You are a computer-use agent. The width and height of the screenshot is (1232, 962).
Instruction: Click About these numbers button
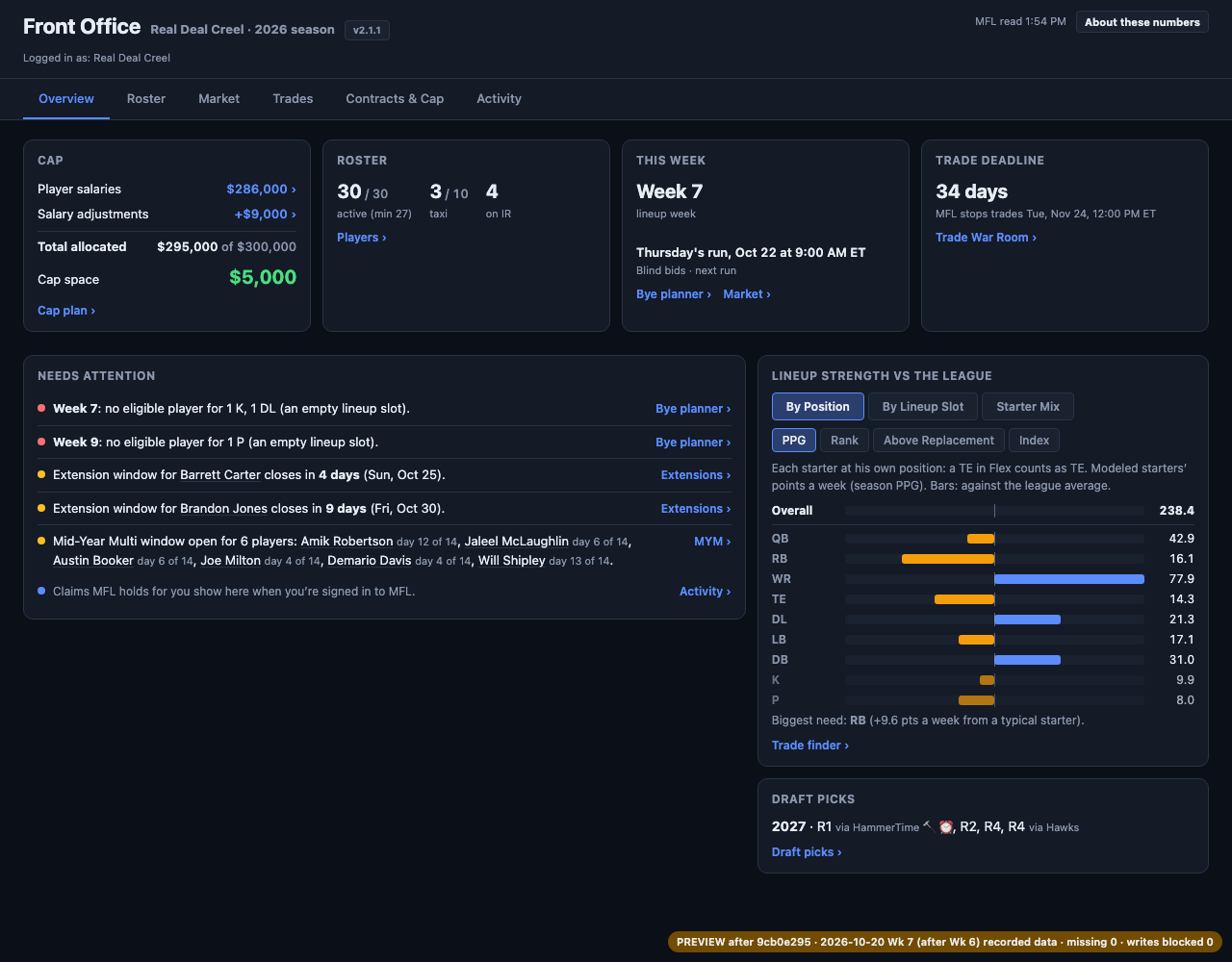(x=1142, y=22)
